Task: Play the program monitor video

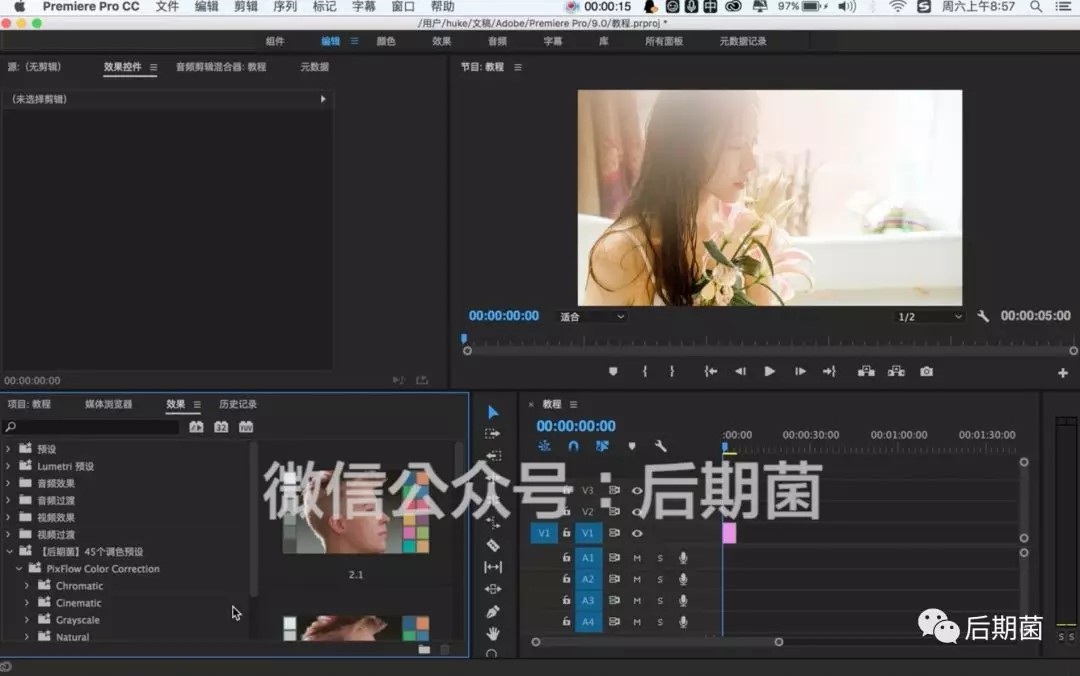Action: [769, 371]
